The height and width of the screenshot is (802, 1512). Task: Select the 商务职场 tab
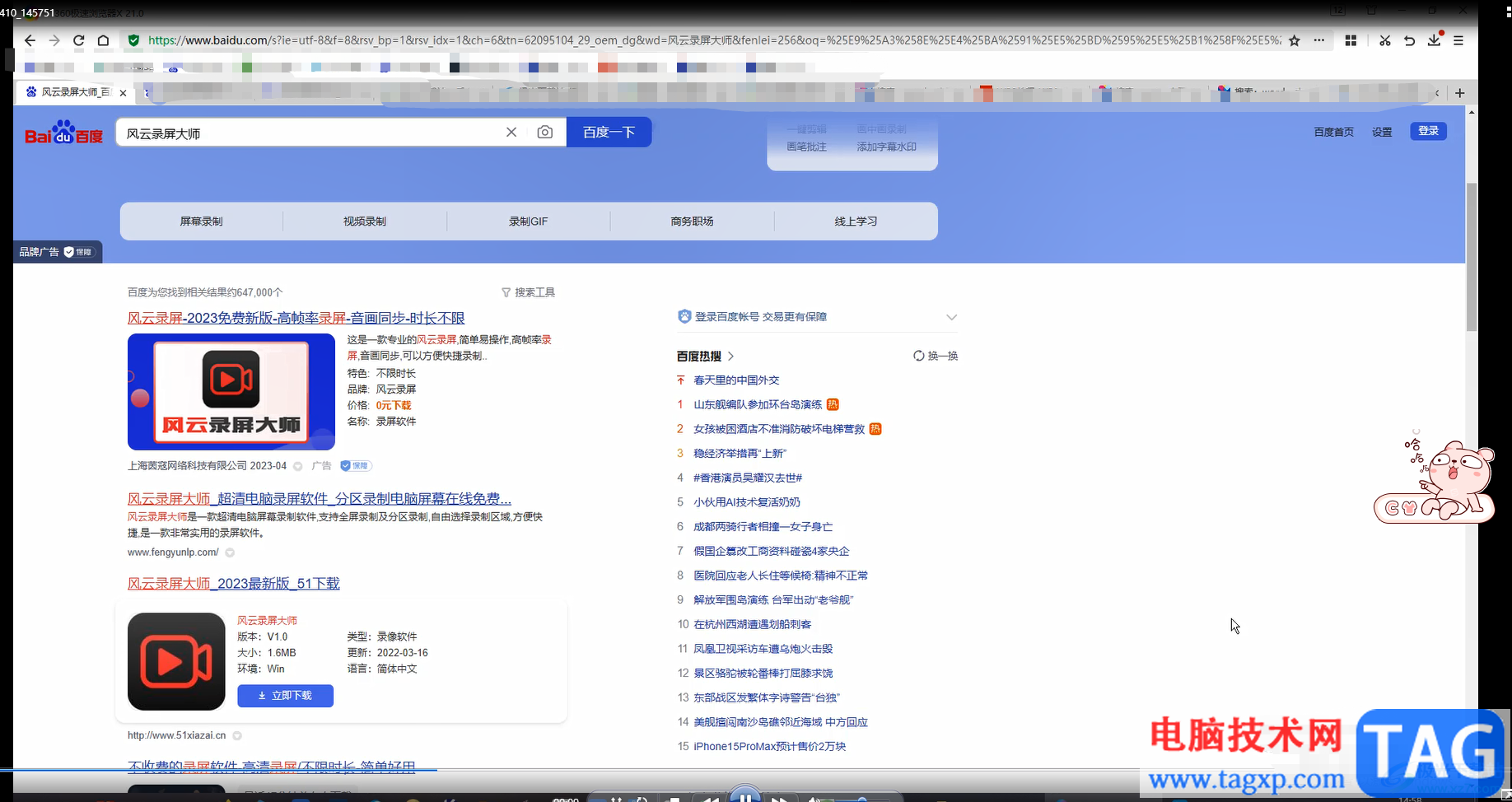pyautogui.click(x=693, y=221)
